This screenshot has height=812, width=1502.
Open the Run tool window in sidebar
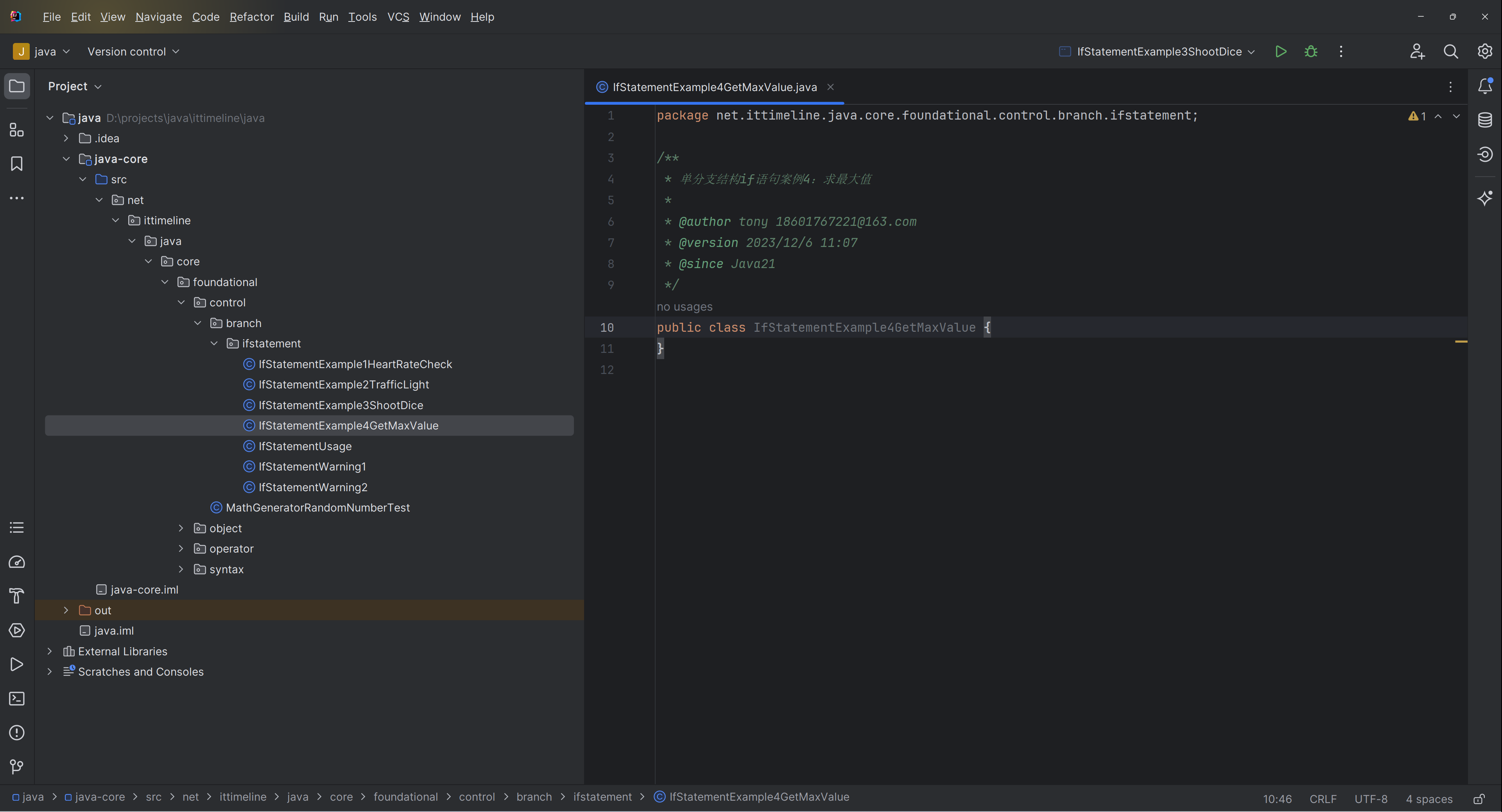17,665
